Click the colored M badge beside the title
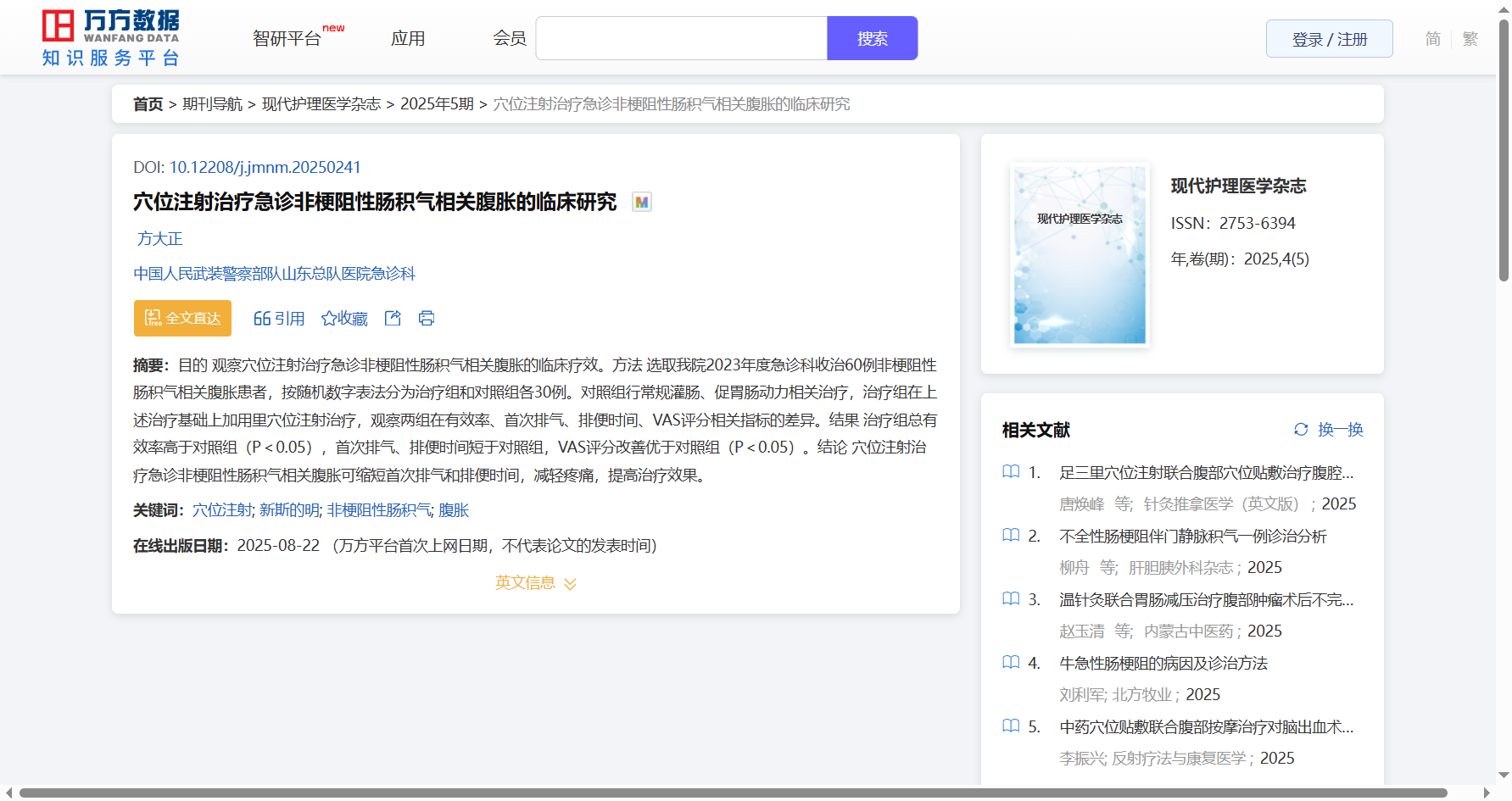1512x801 pixels. click(642, 202)
